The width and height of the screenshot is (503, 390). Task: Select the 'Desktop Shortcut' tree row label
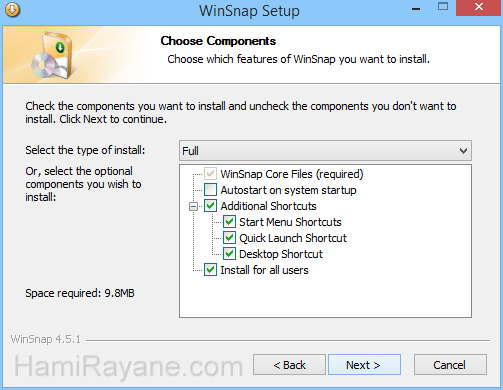point(281,254)
